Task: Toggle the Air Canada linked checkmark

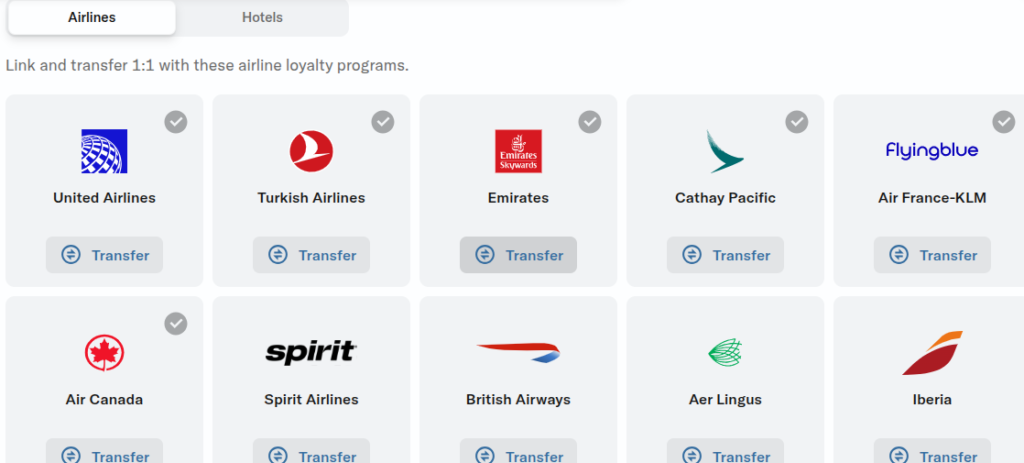Action: pyautogui.click(x=176, y=323)
